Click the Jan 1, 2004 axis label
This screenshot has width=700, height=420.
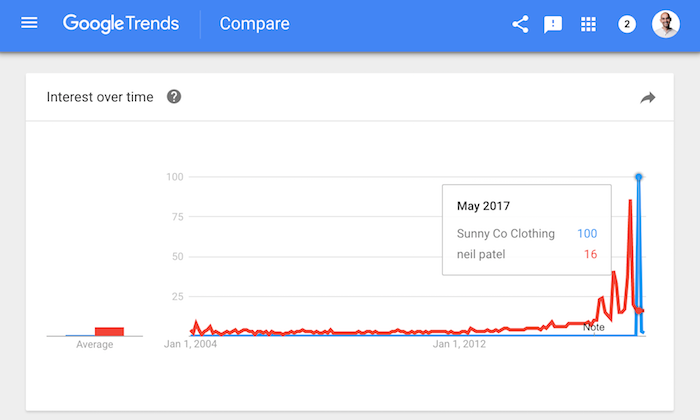coord(190,345)
